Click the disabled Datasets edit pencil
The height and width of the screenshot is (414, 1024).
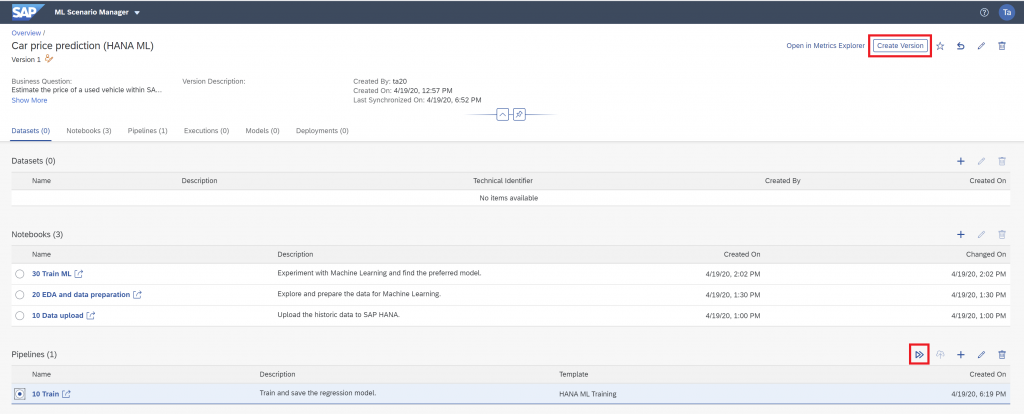[981, 161]
